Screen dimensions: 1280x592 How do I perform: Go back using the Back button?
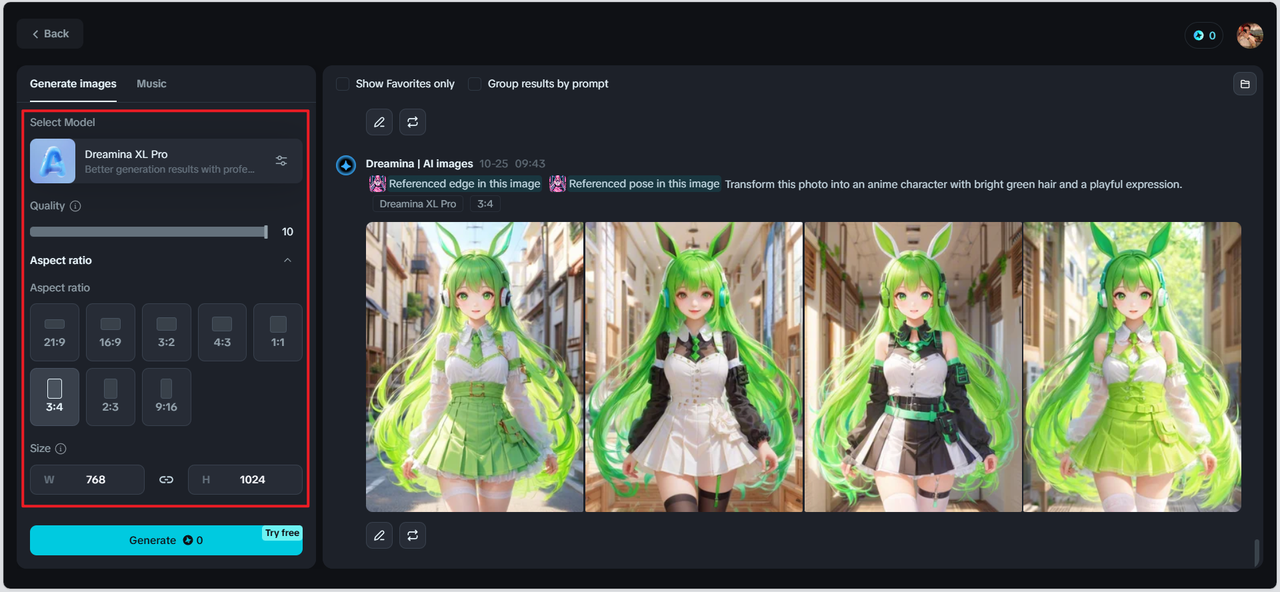click(x=50, y=34)
